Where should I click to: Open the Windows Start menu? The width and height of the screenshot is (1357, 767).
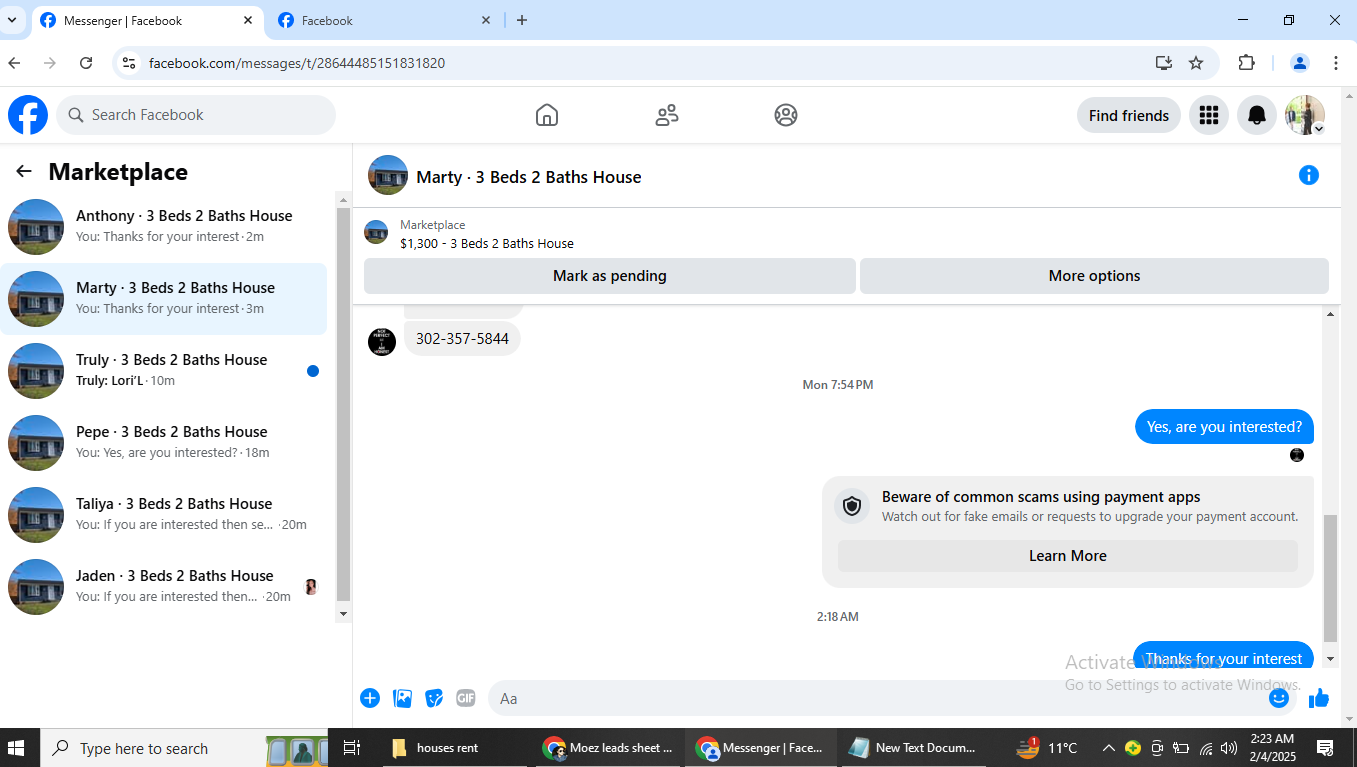(17, 748)
